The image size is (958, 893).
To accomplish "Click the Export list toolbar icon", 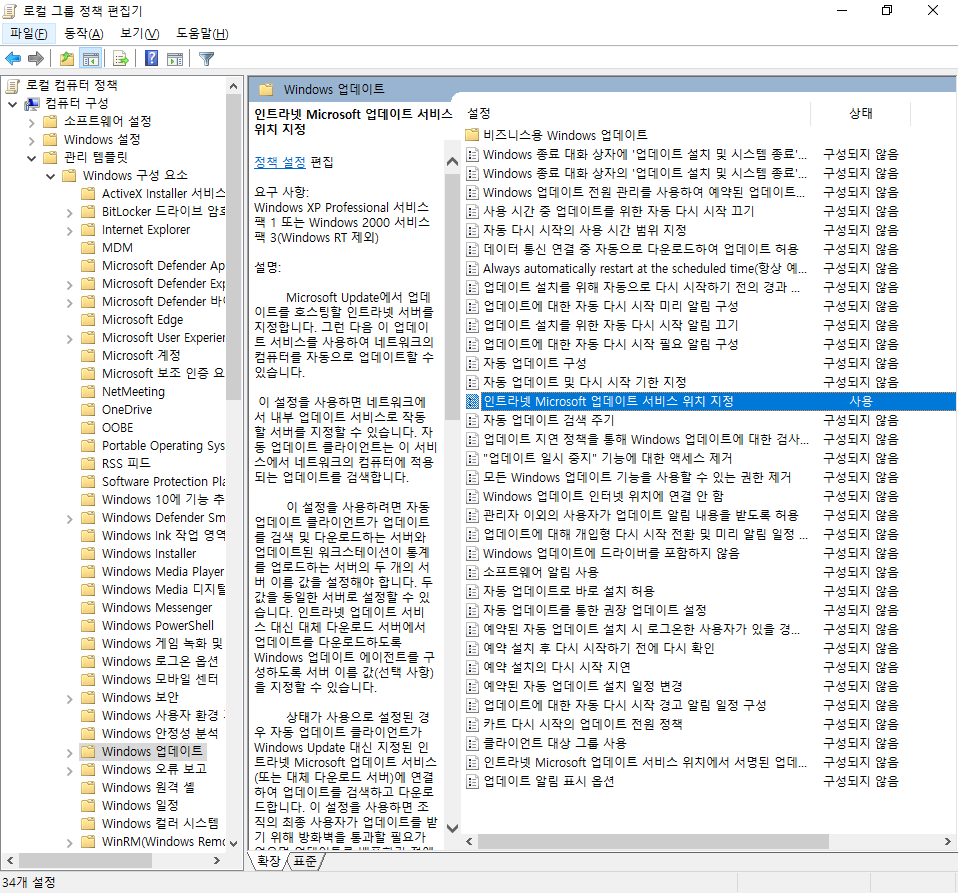I will [121, 59].
